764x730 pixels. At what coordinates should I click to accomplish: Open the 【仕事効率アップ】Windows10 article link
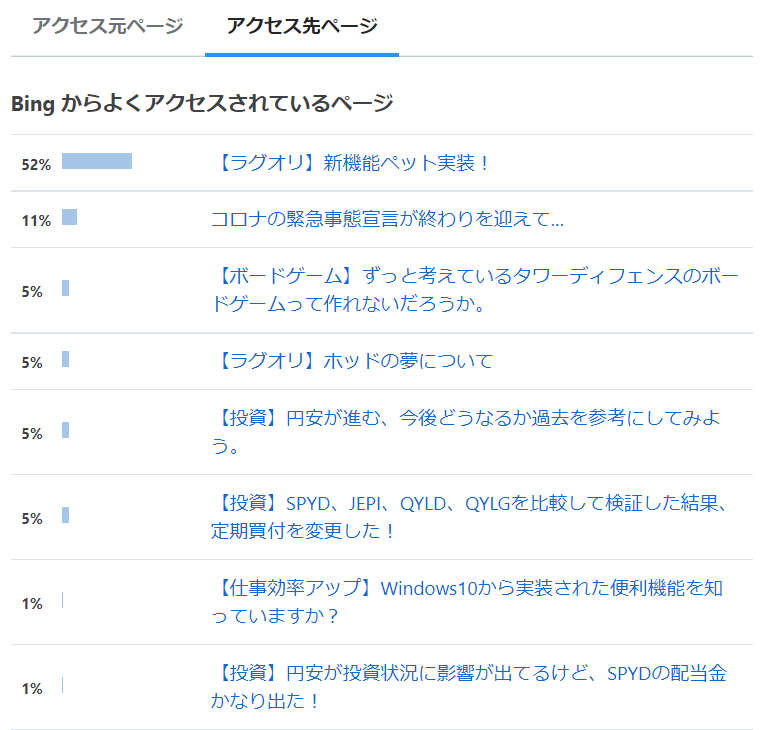tap(467, 602)
